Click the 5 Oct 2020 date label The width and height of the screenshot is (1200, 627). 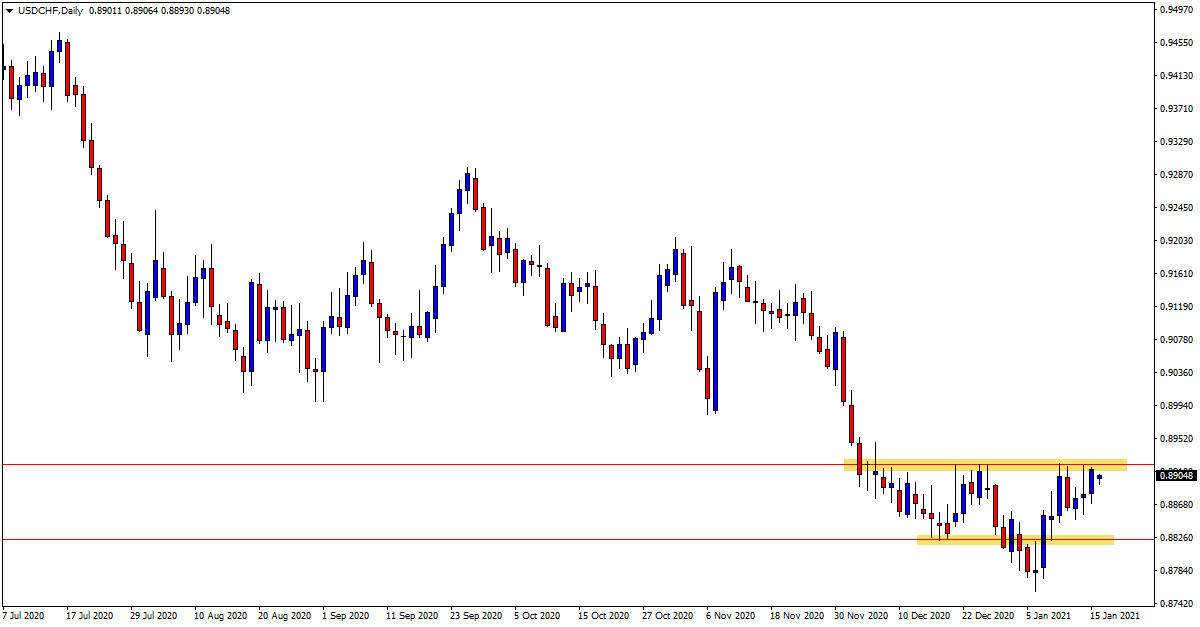[538, 617]
